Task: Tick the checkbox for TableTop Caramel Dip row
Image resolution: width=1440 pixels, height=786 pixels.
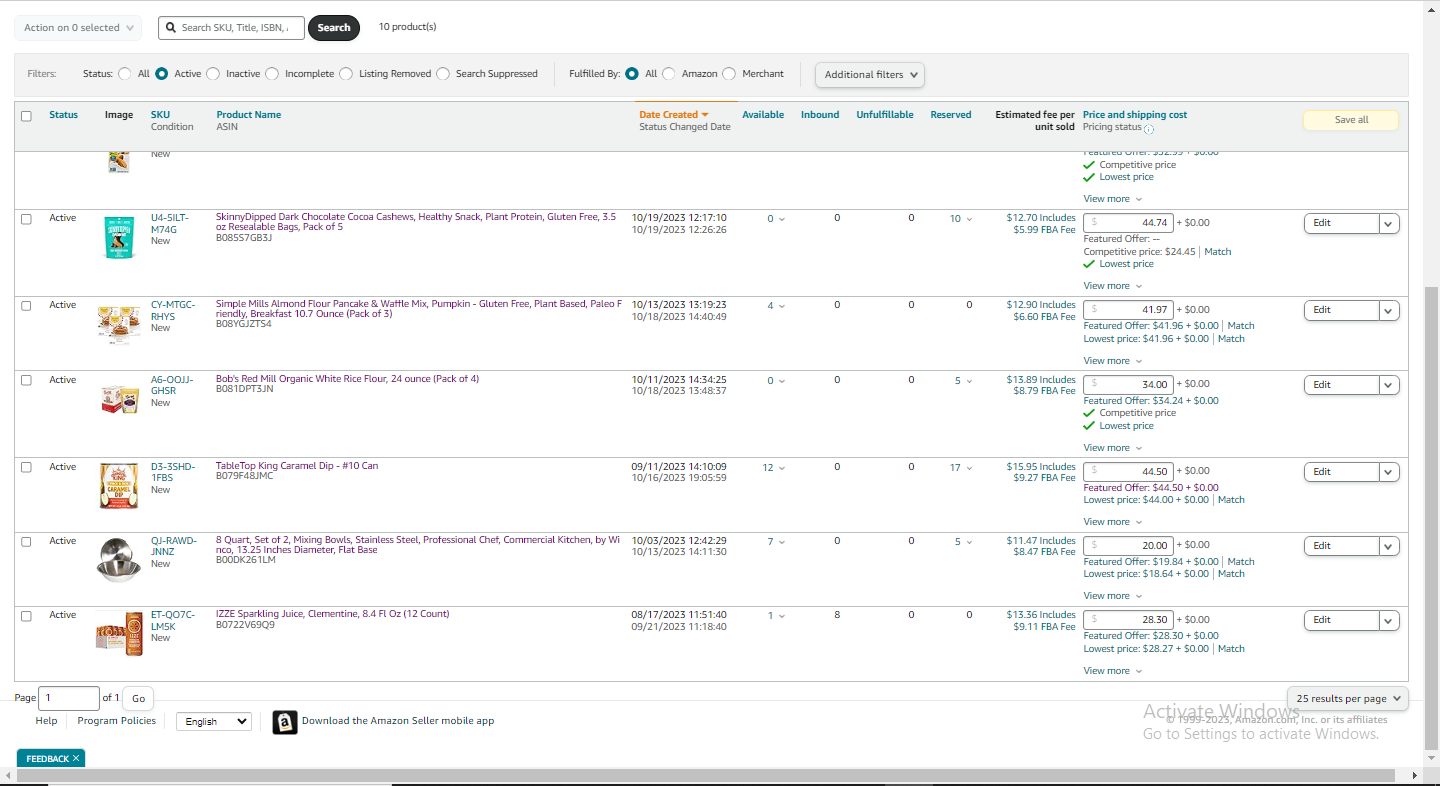Action: [x=26, y=468]
